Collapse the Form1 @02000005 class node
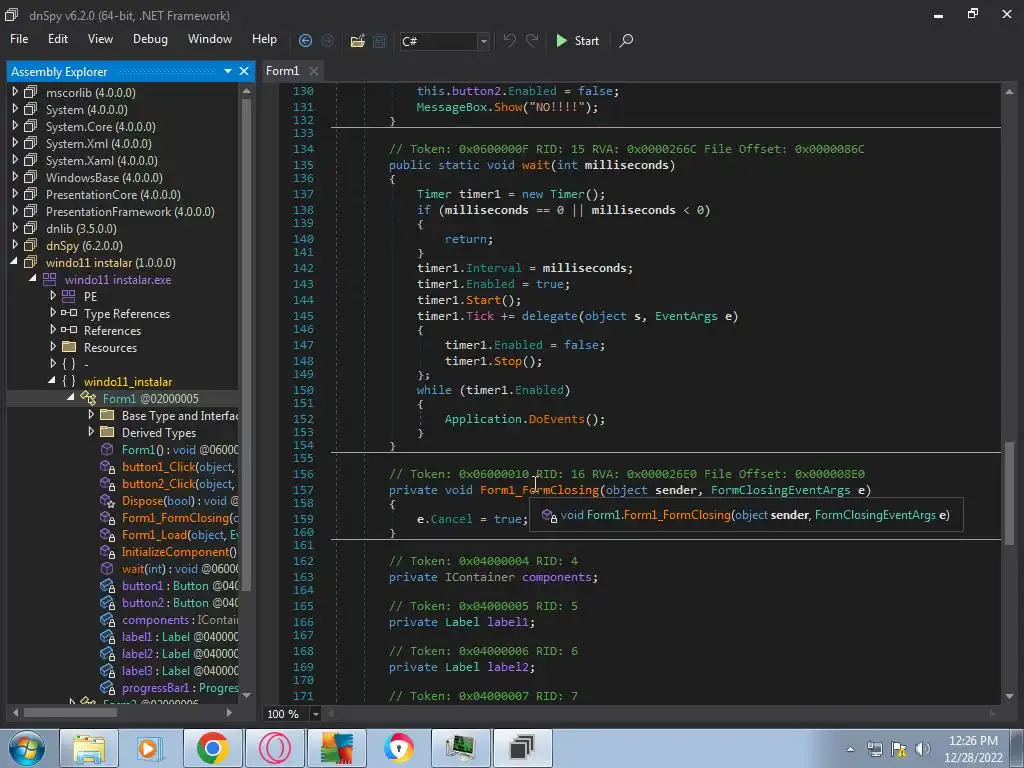1024x768 pixels. pos(71,398)
